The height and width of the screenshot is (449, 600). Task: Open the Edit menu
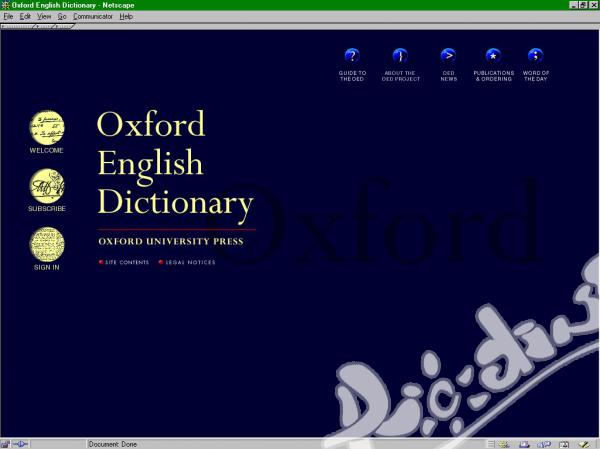tap(25, 16)
